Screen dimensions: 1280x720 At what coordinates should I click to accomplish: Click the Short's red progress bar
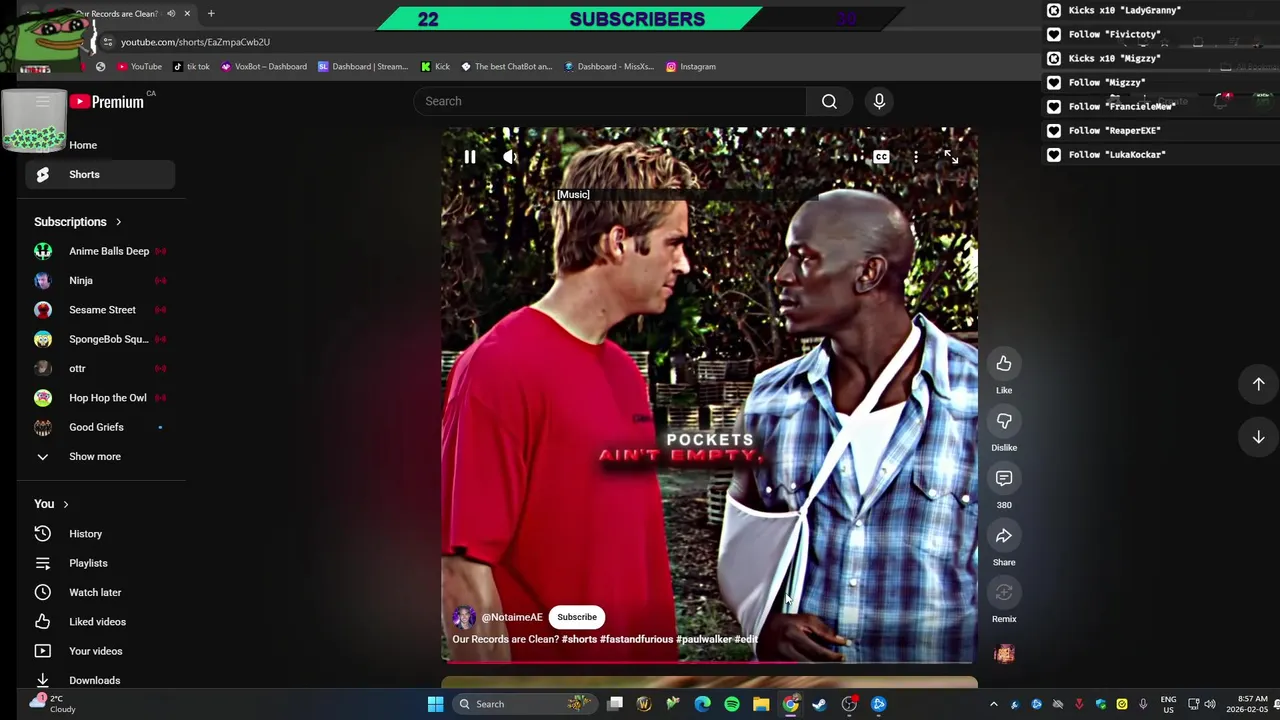[x=709, y=662]
